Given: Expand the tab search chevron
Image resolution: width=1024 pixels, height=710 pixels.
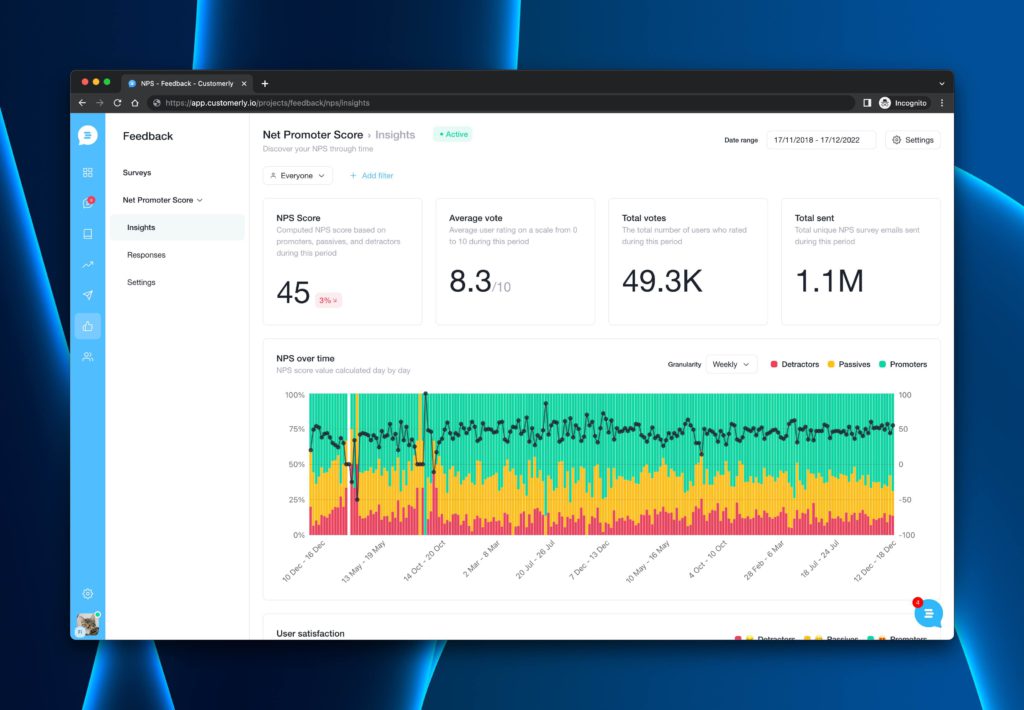Looking at the screenshot, I should coord(942,84).
